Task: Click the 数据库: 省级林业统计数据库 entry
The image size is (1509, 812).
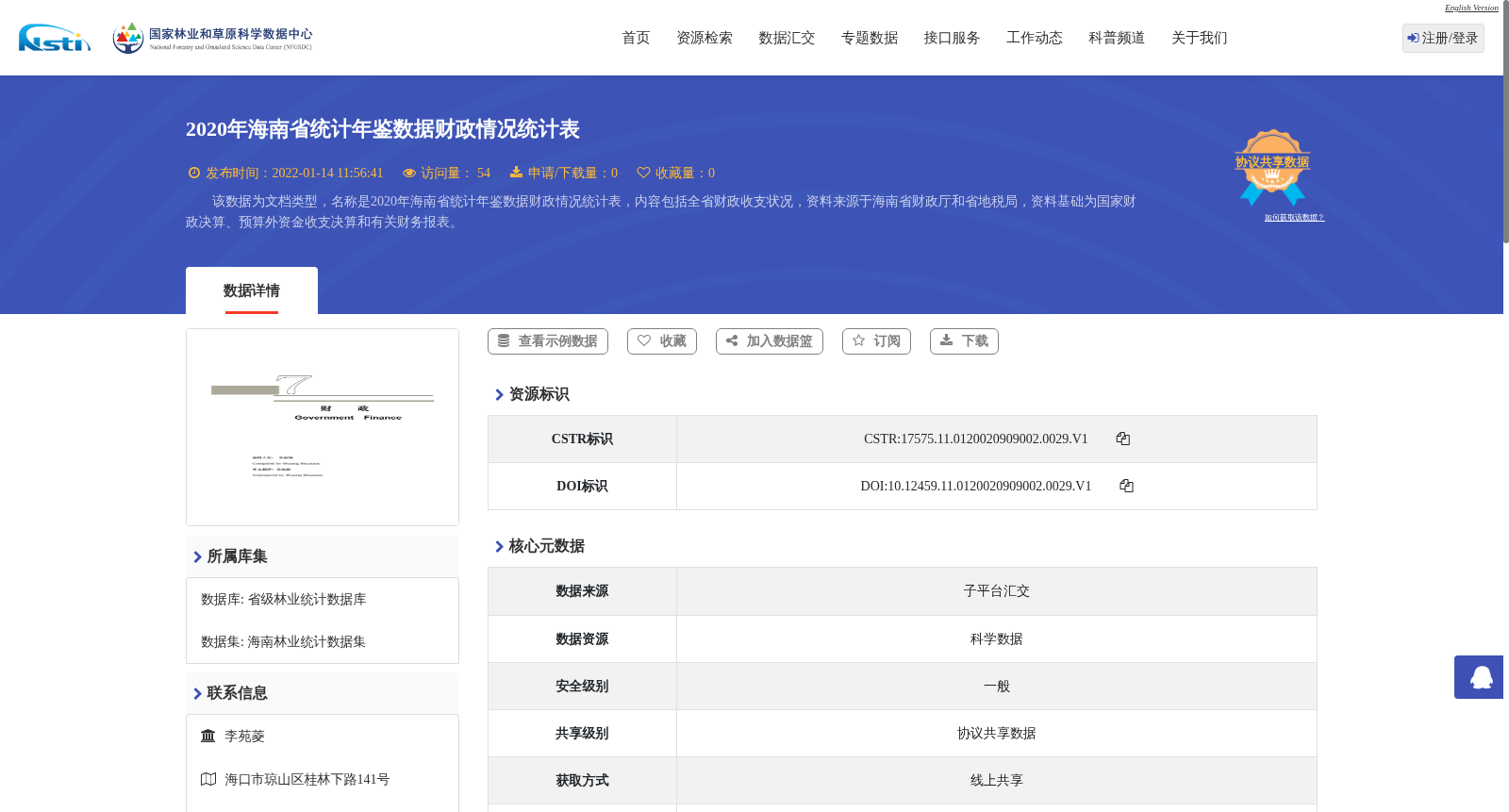Action: [x=284, y=599]
